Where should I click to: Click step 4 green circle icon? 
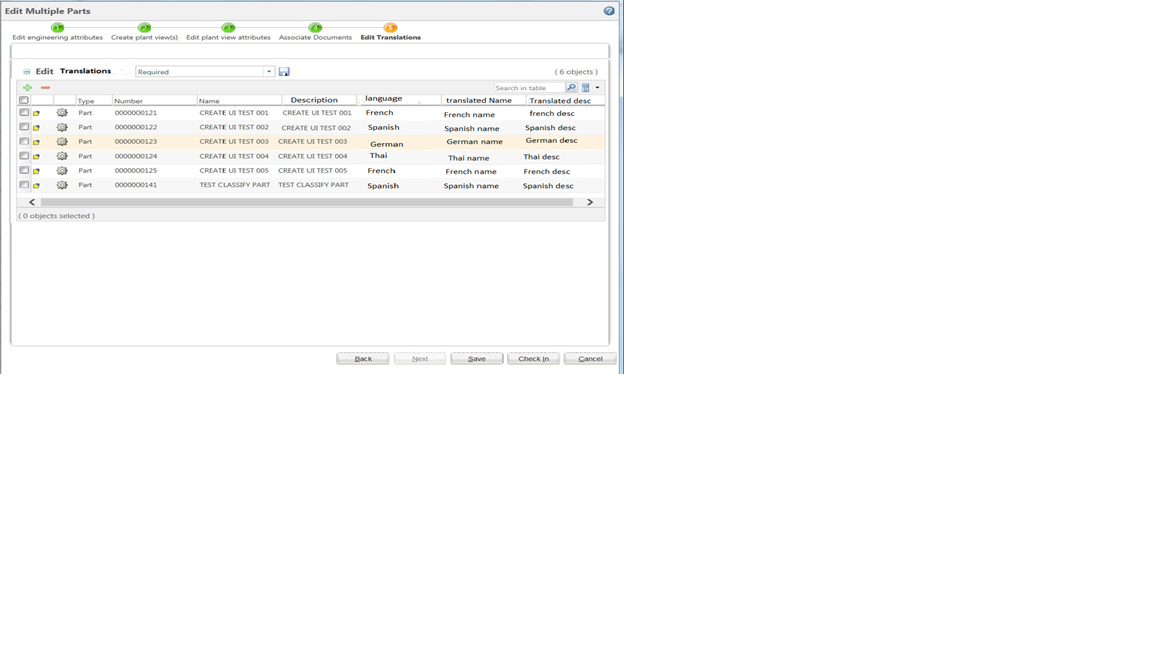(315, 27)
